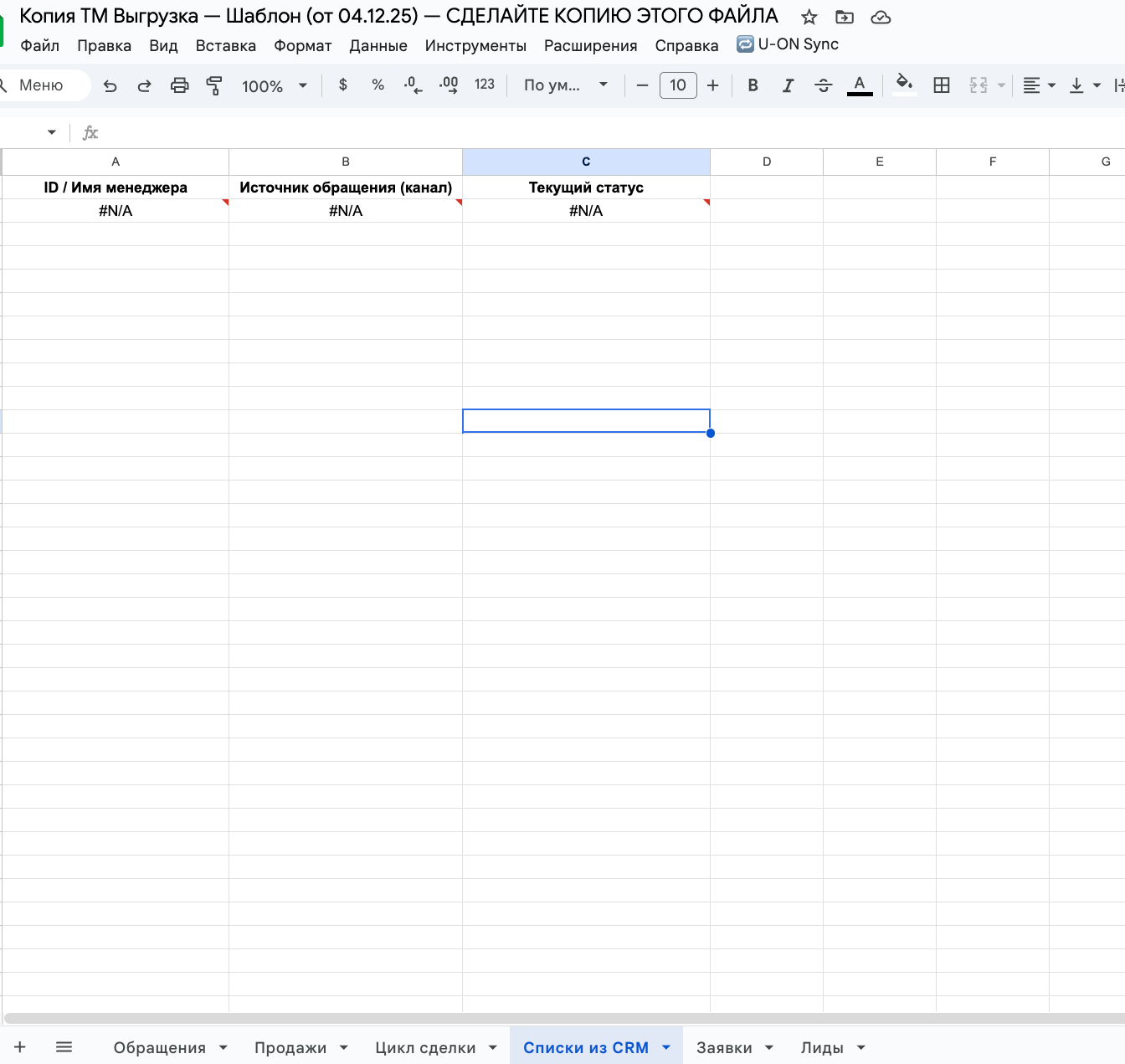Click the Print icon
Screen dimensions: 1125x1064
179,85
